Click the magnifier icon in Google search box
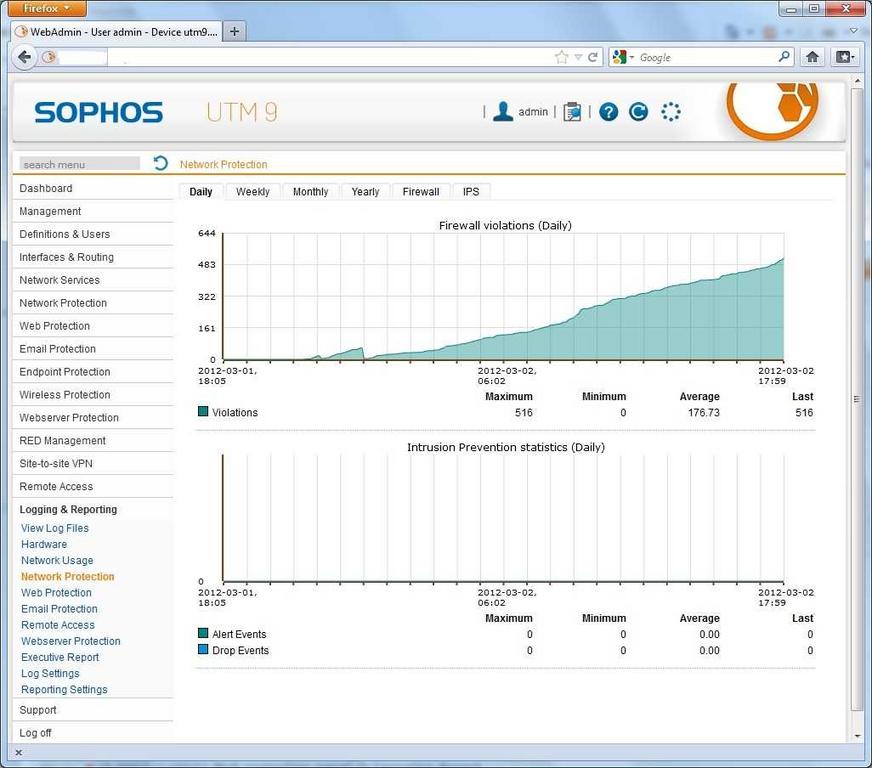 tap(784, 56)
